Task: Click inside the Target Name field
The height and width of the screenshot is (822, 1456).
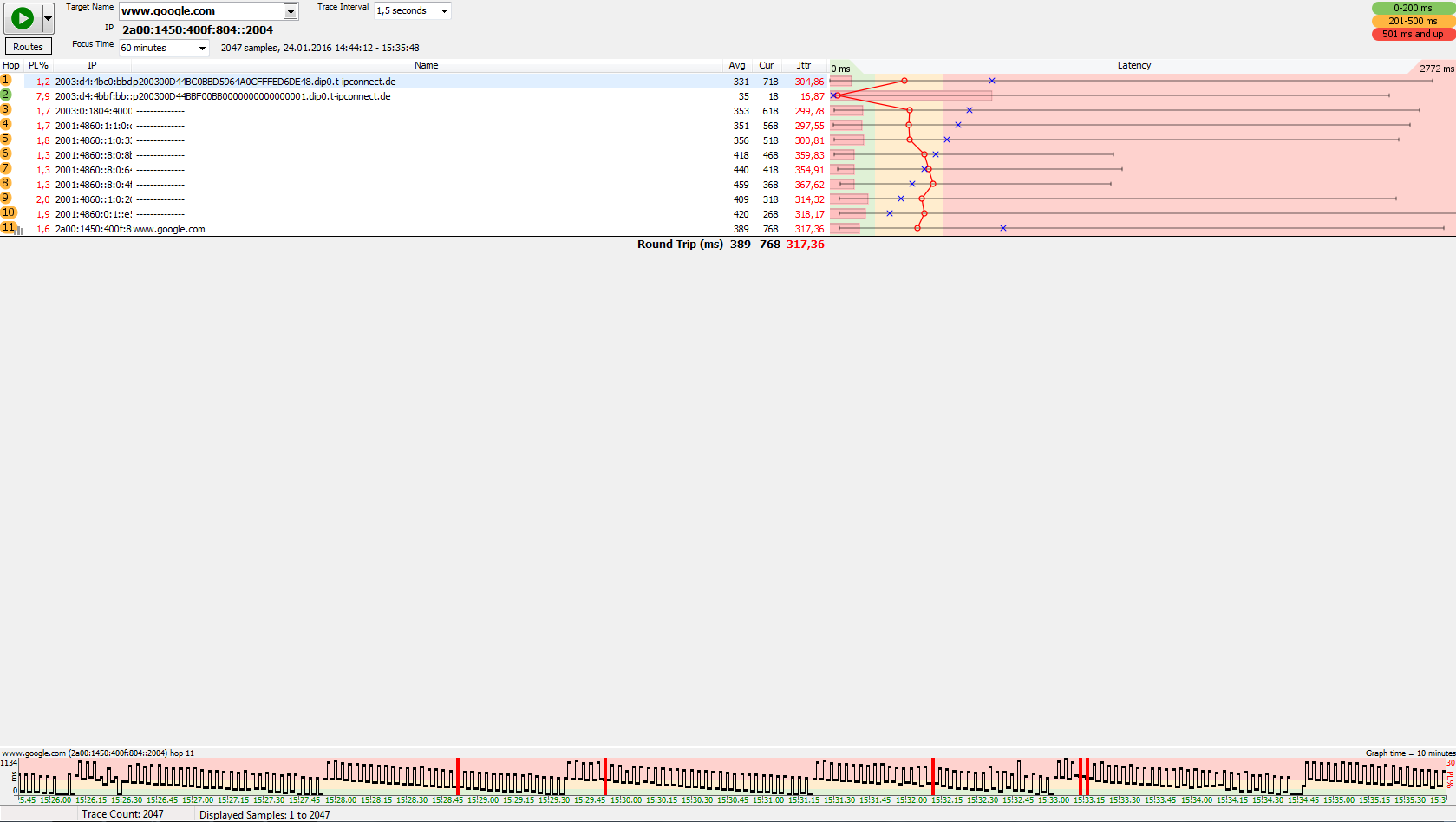Action: (202, 11)
